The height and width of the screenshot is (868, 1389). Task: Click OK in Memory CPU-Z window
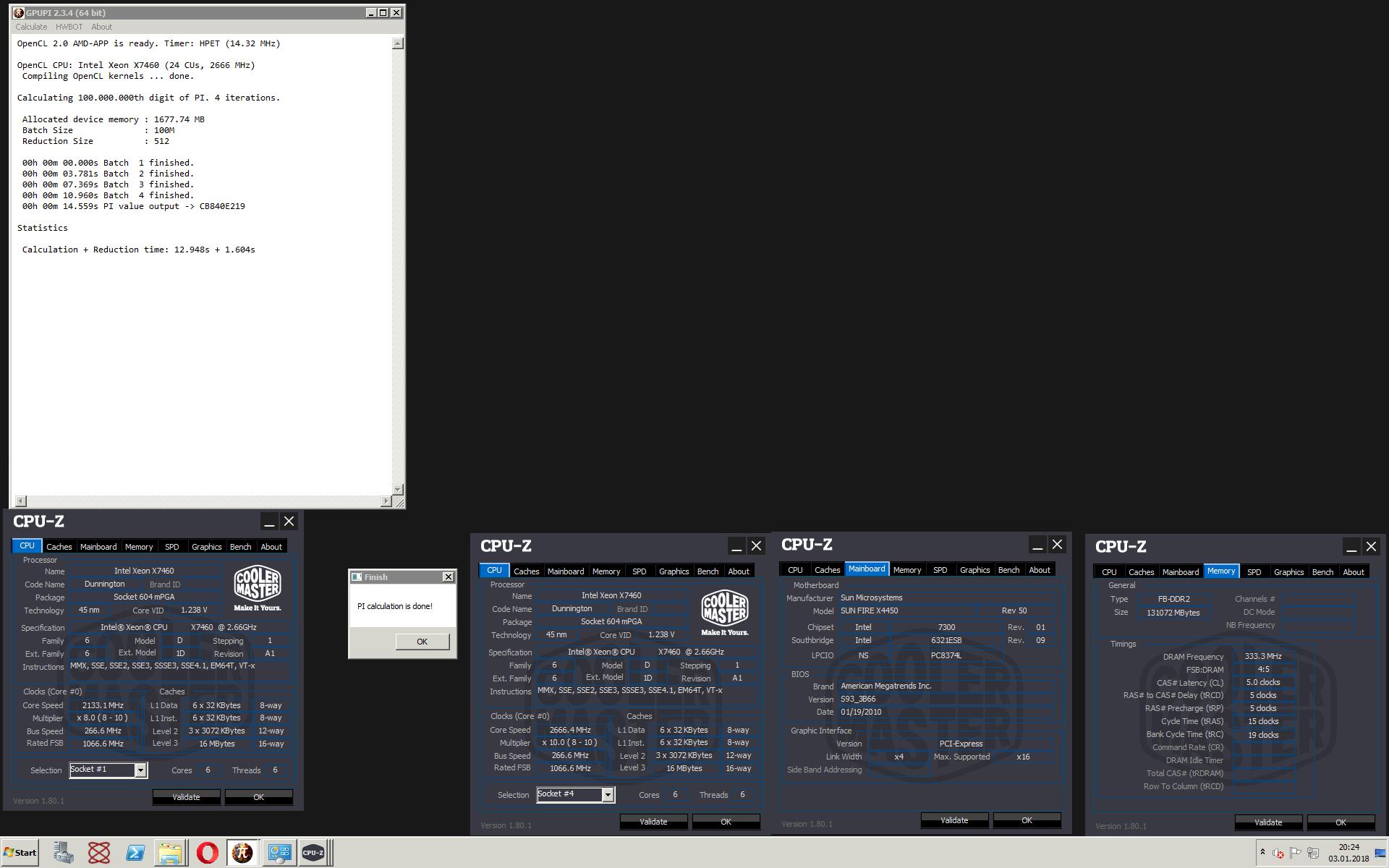(1341, 822)
